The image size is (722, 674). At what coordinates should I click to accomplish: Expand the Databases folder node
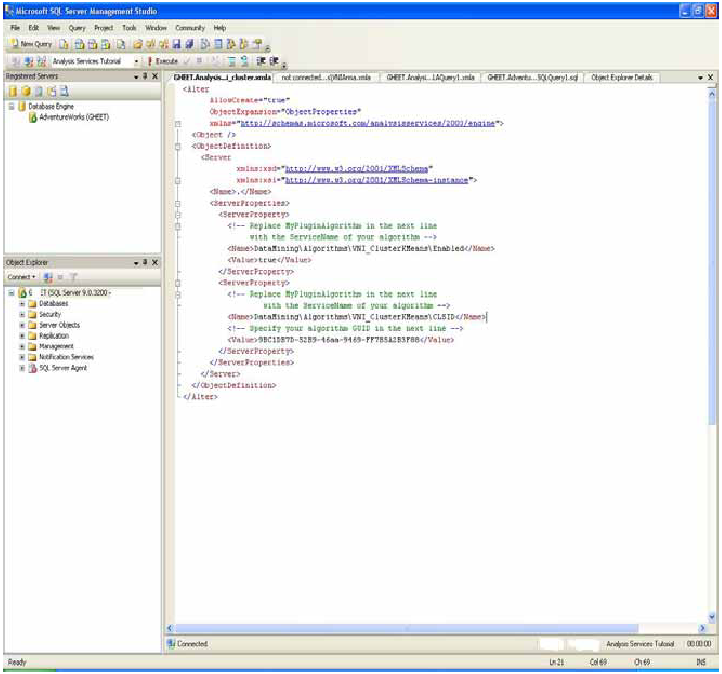(22, 303)
